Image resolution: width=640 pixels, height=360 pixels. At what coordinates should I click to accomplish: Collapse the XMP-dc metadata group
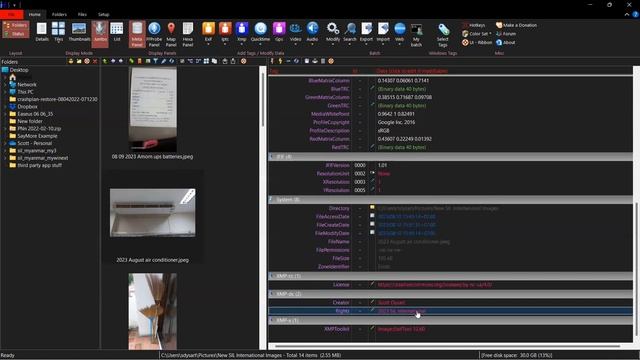click(x=271, y=294)
